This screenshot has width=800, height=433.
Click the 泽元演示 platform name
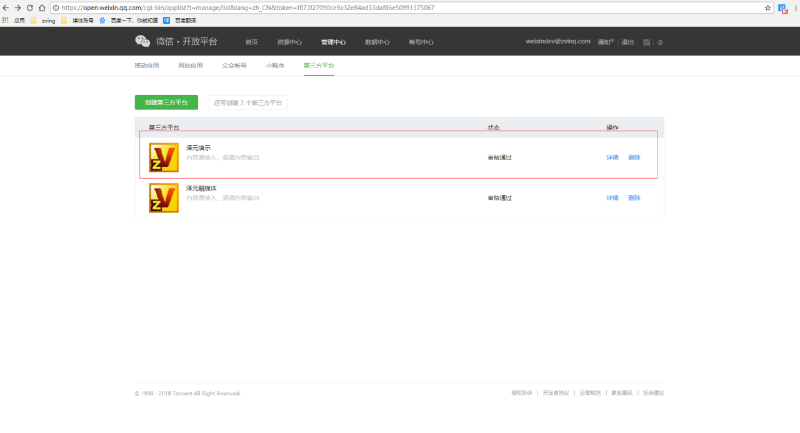(x=198, y=148)
